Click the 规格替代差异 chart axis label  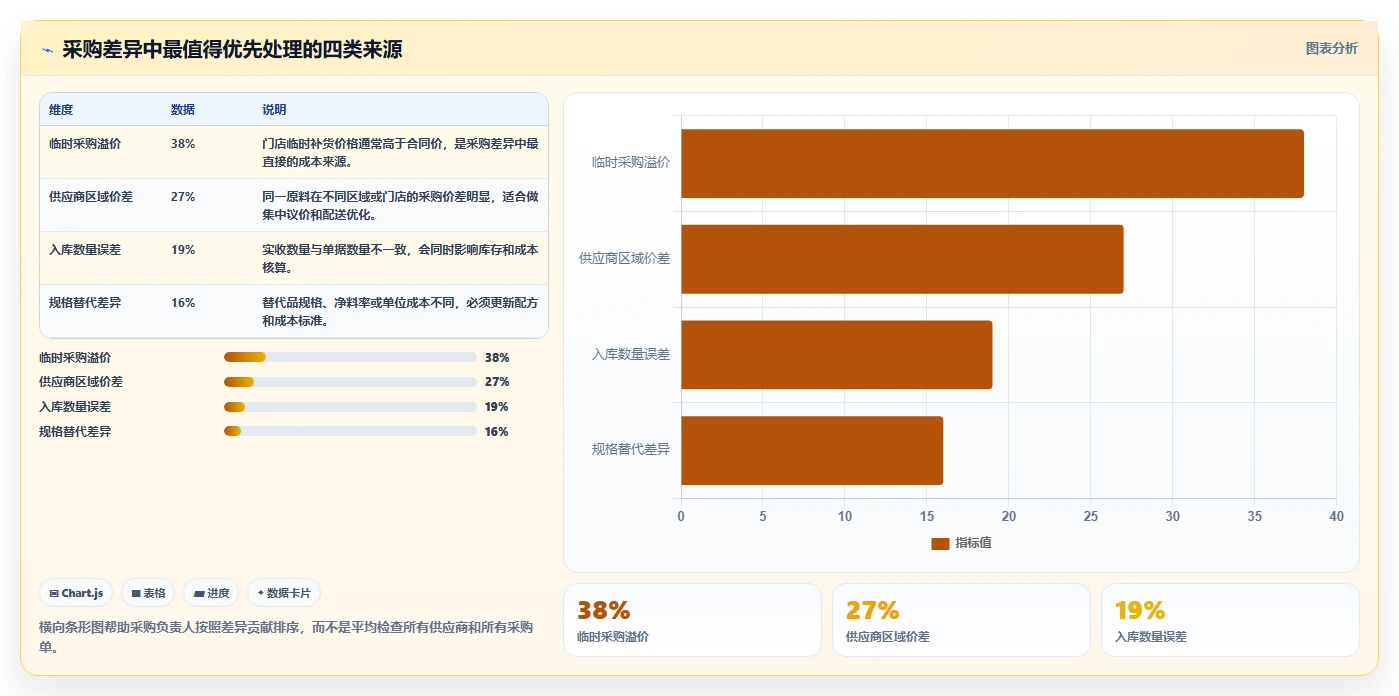coord(631,450)
